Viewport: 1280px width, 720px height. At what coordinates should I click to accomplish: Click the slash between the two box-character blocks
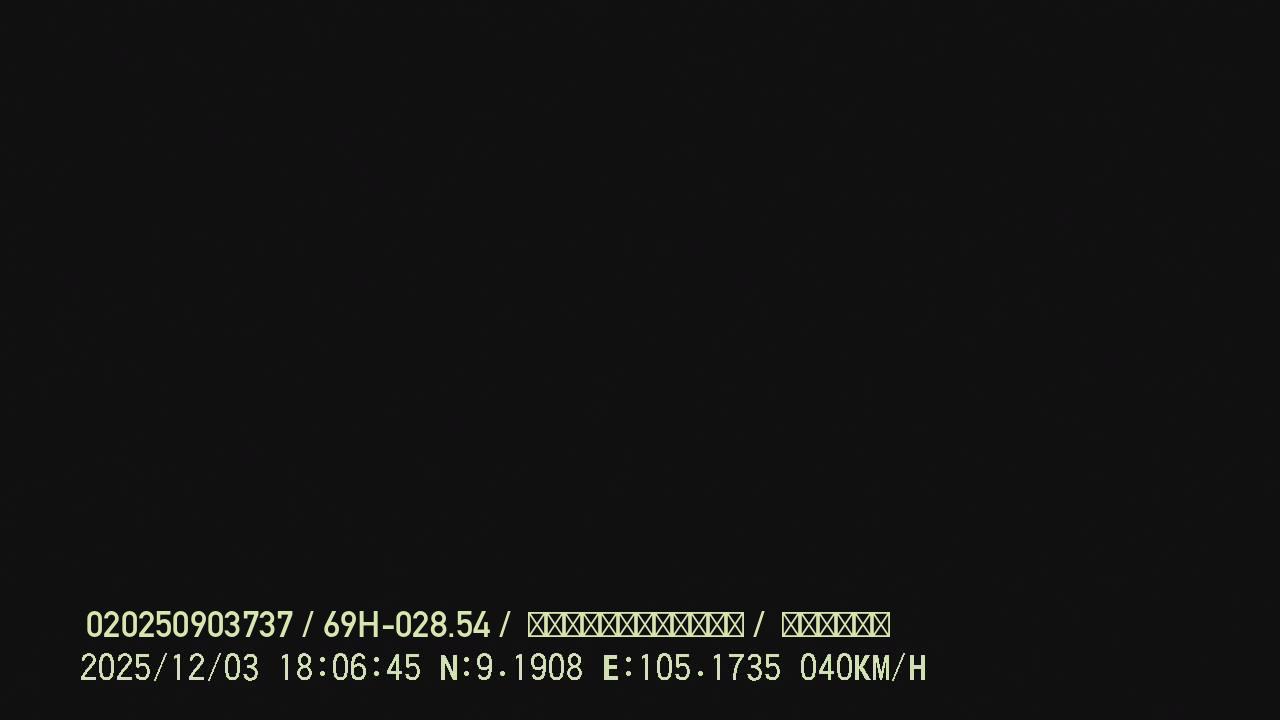click(x=759, y=626)
